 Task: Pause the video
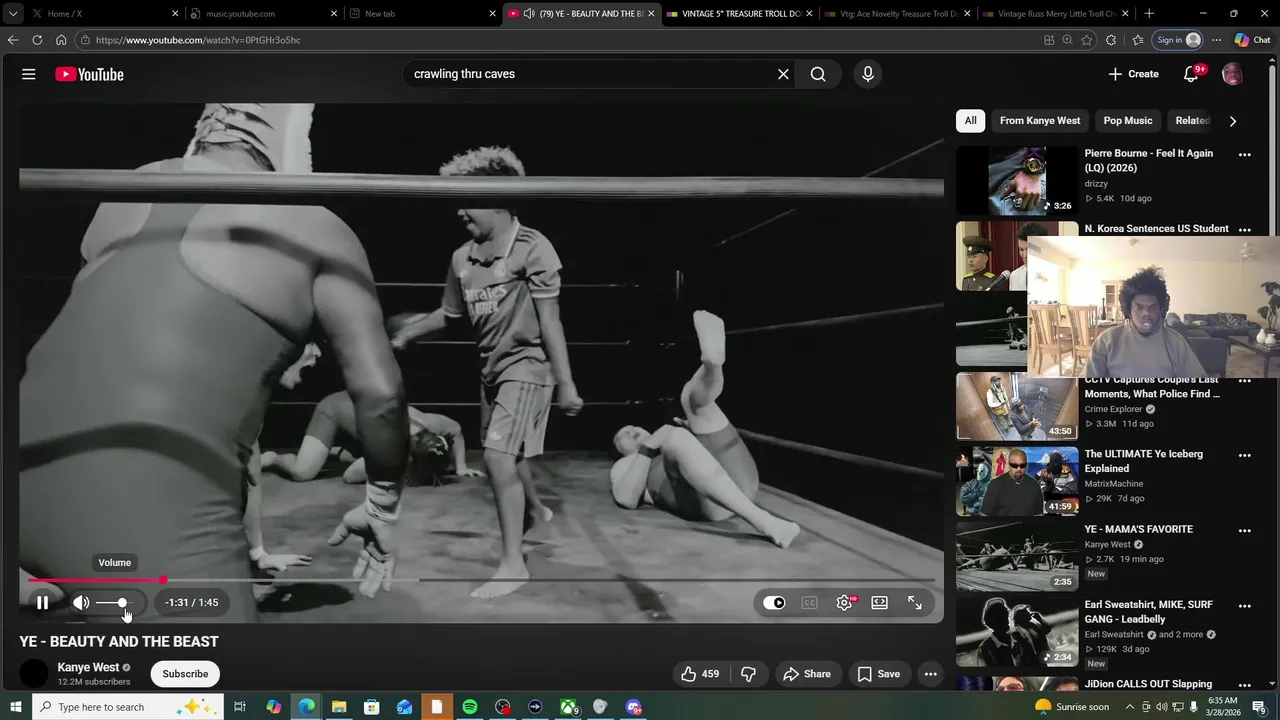(x=42, y=603)
